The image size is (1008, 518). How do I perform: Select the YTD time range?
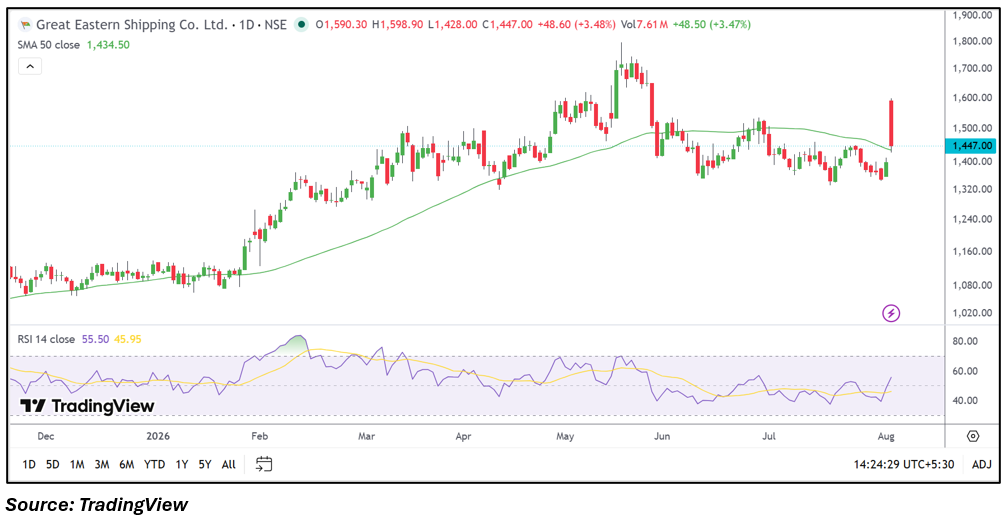coord(154,464)
